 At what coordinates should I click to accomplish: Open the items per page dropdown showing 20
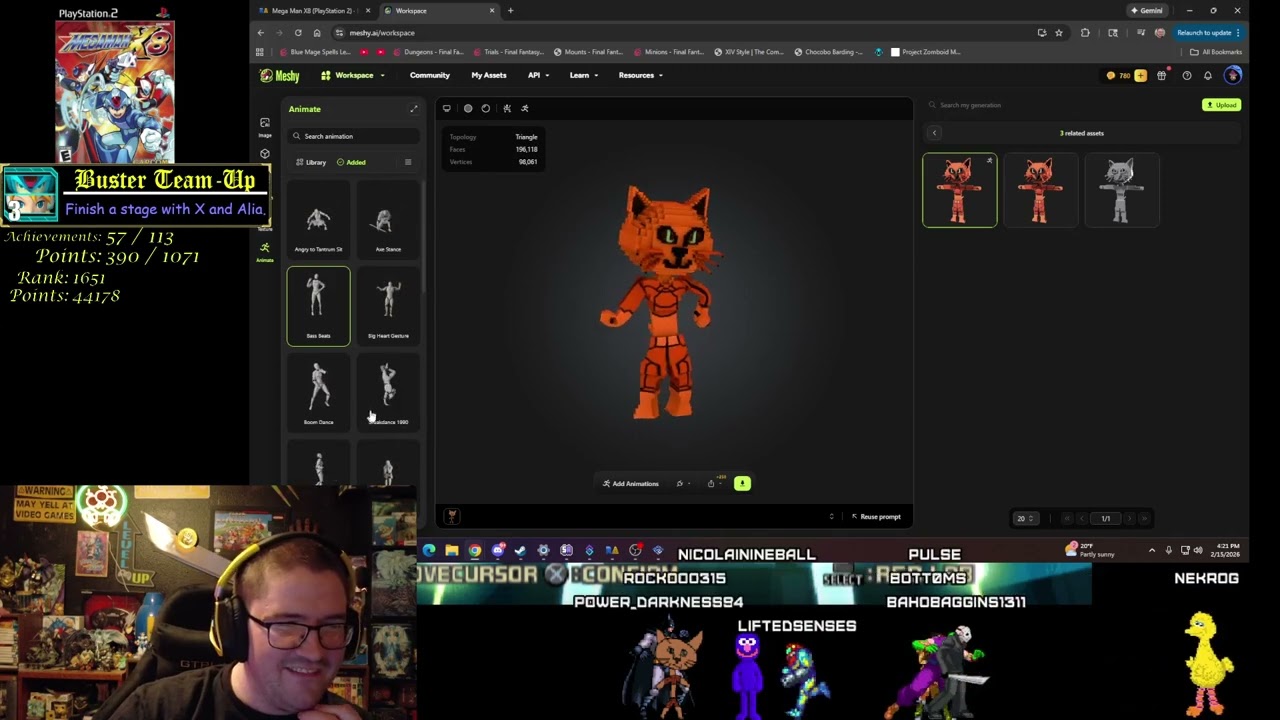coord(1025,518)
